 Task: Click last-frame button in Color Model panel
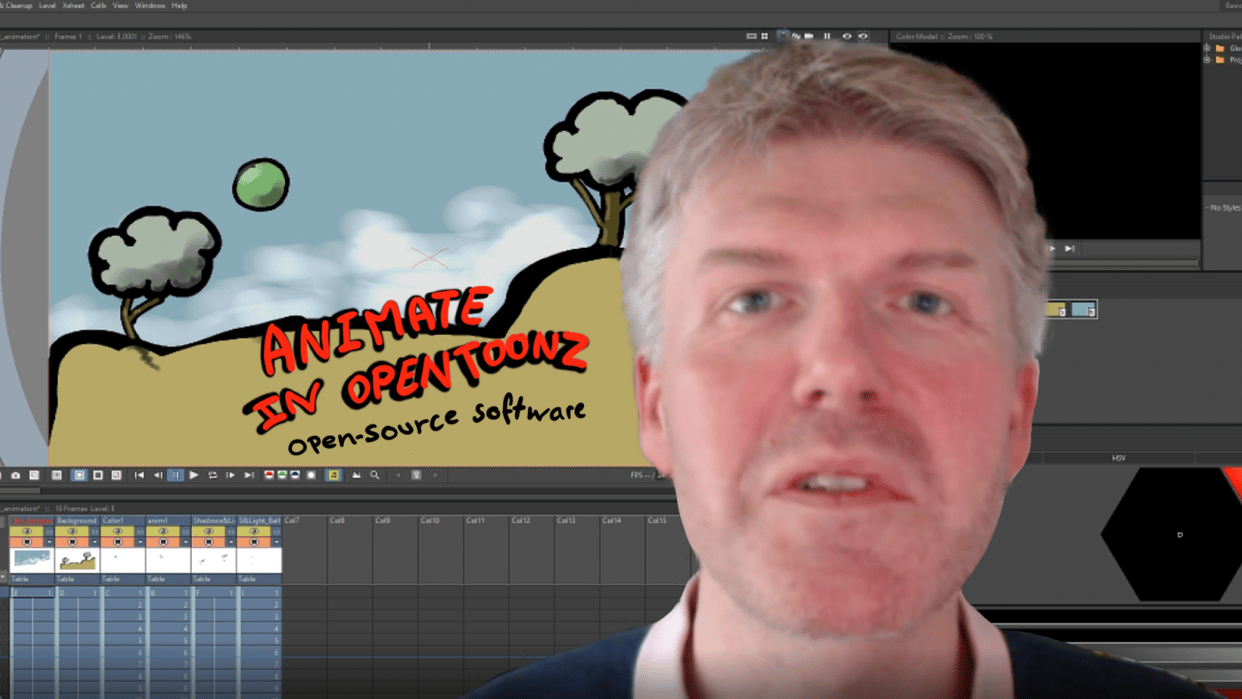coord(1069,248)
